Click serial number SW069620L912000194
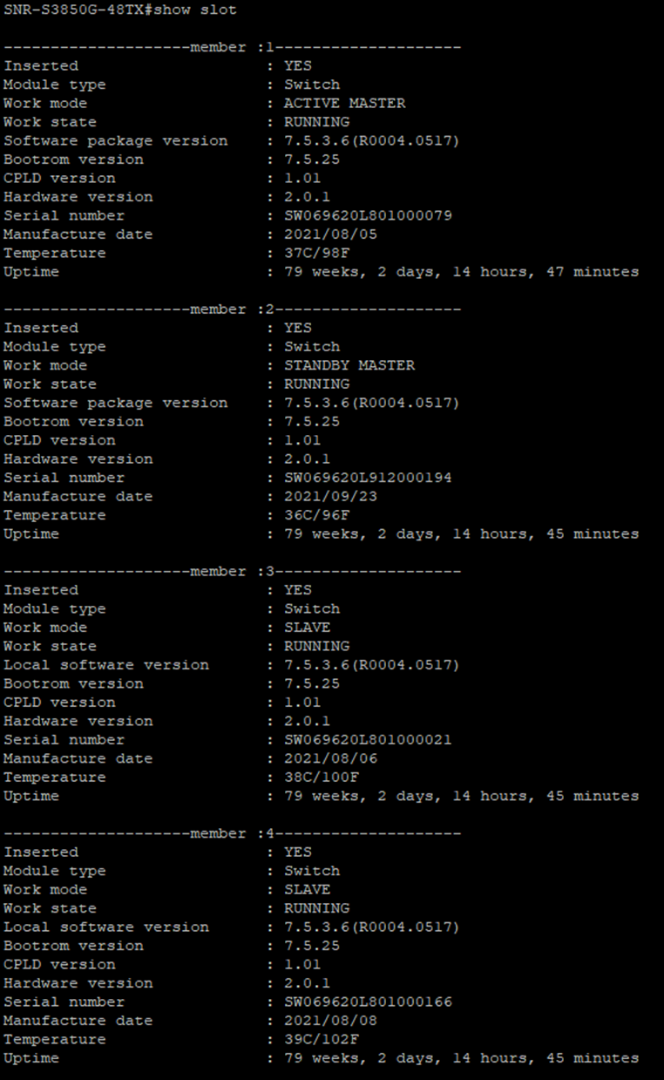Screen dimensions: 664x1080 (368, 478)
